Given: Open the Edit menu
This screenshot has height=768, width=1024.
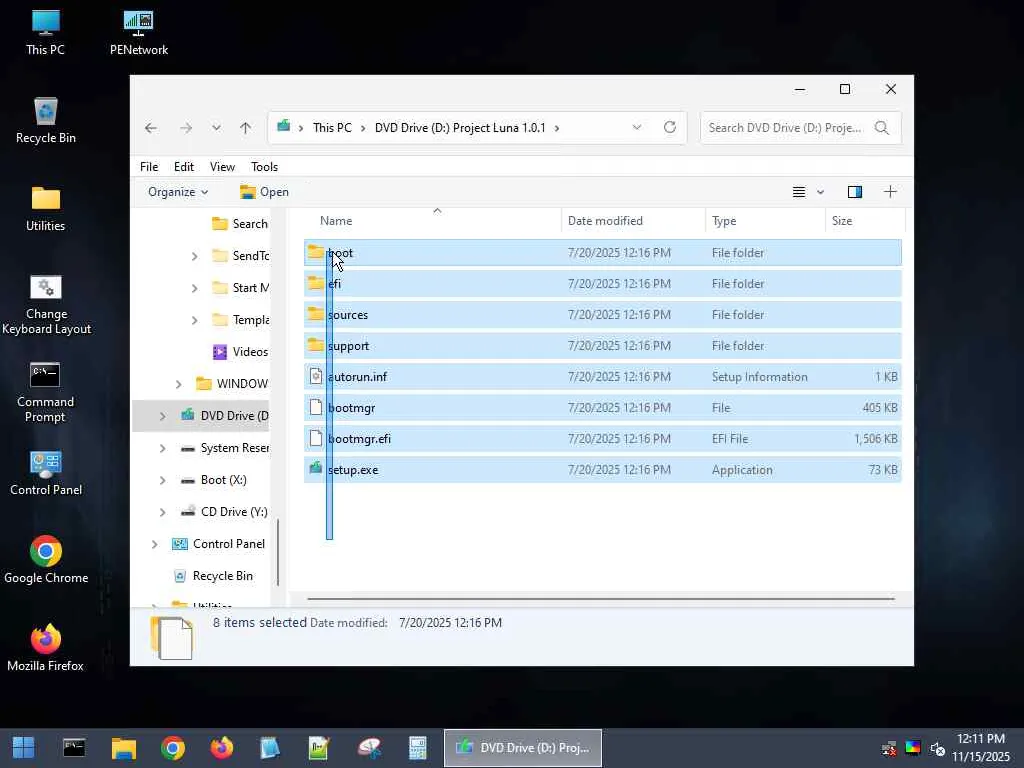Looking at the screenshot, I should click(184, 167).
